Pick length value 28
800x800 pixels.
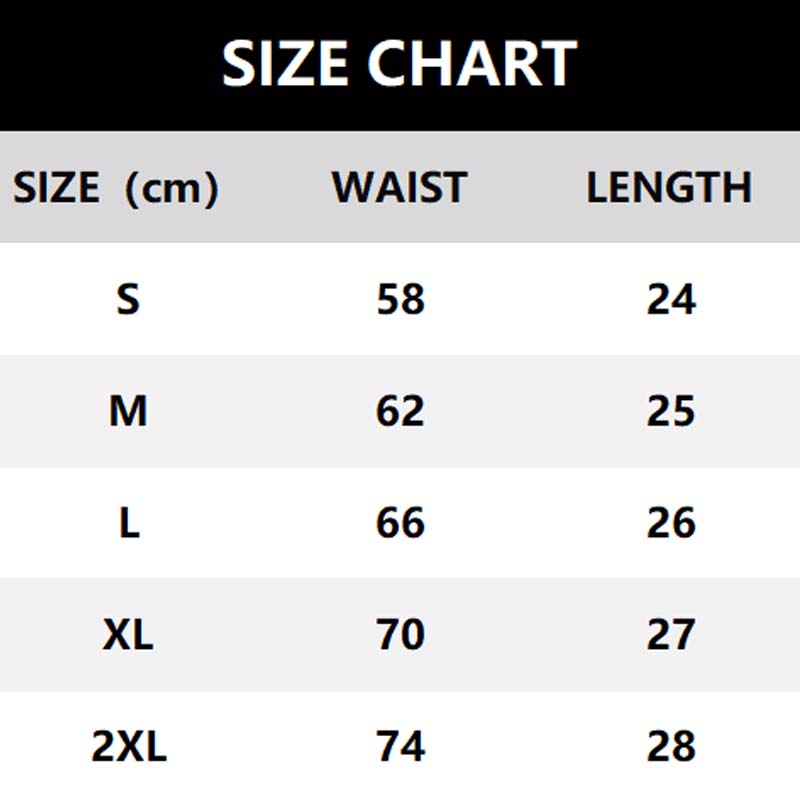[671, 747]
